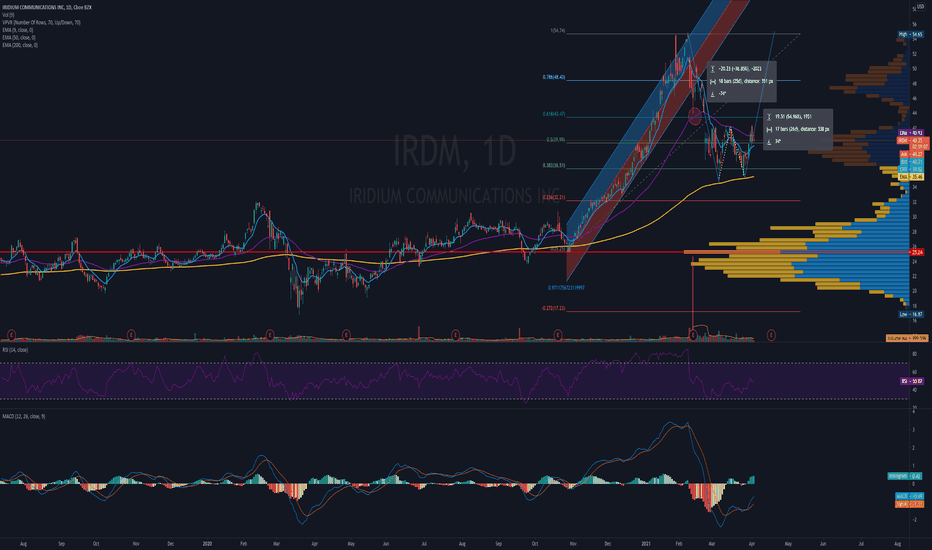Screen dimensions: 932x550
Task: Click the yellow EMA 35.46 price tag
Action: click(911, 177)
